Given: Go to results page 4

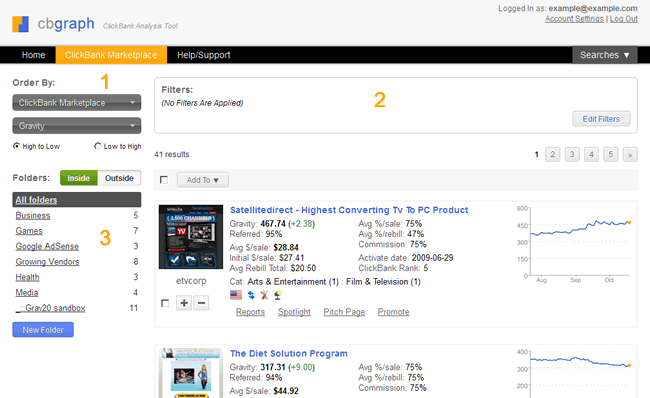Looking at the screenshot, I should pos(592,155).
